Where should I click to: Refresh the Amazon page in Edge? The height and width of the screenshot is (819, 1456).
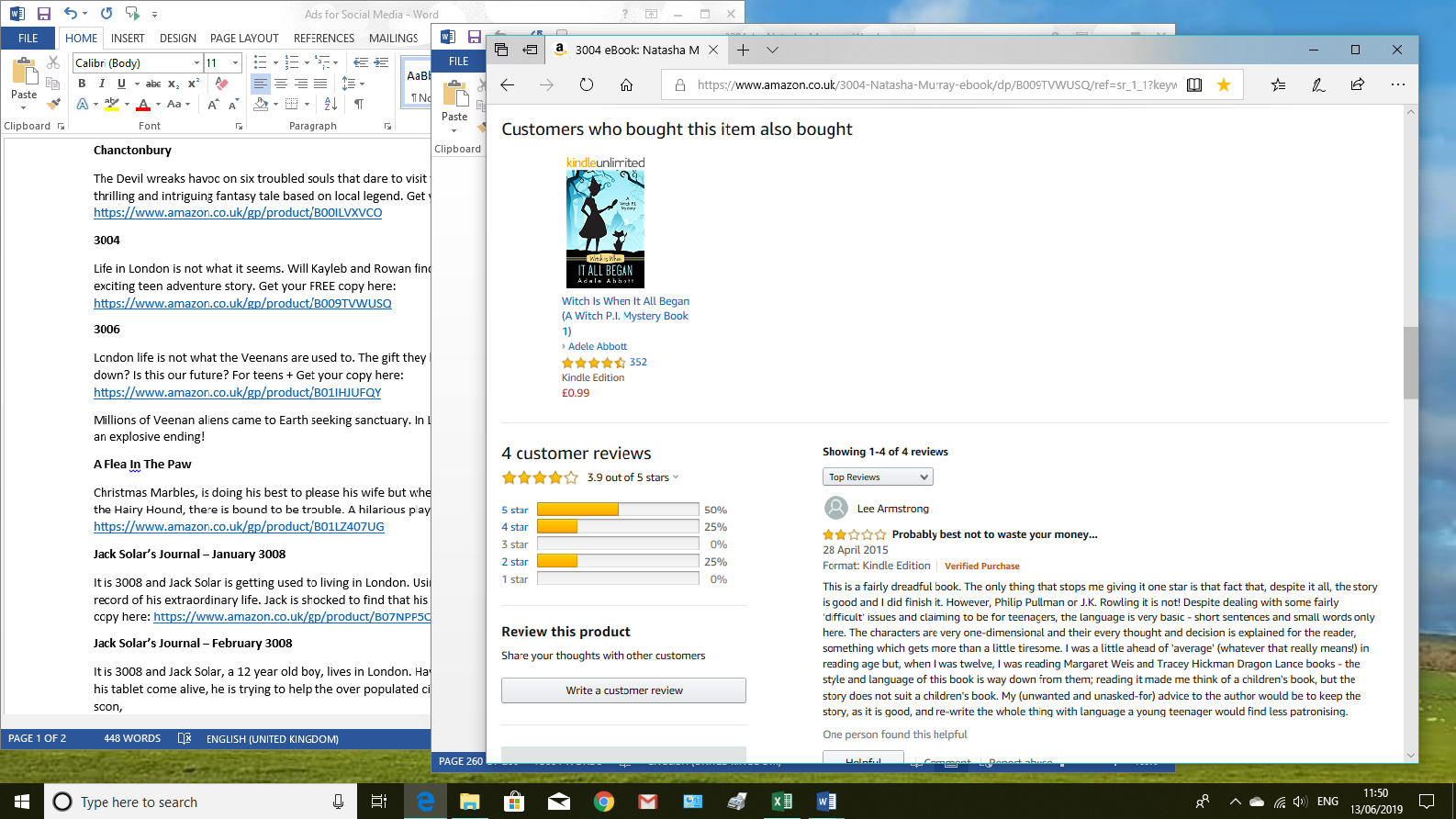click(587, 85)
